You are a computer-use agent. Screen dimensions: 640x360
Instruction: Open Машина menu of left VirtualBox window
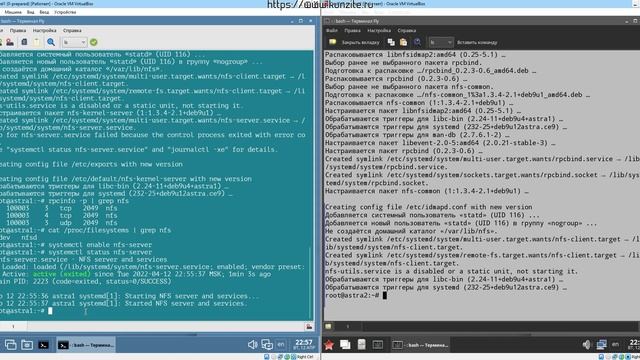point(13,12)
